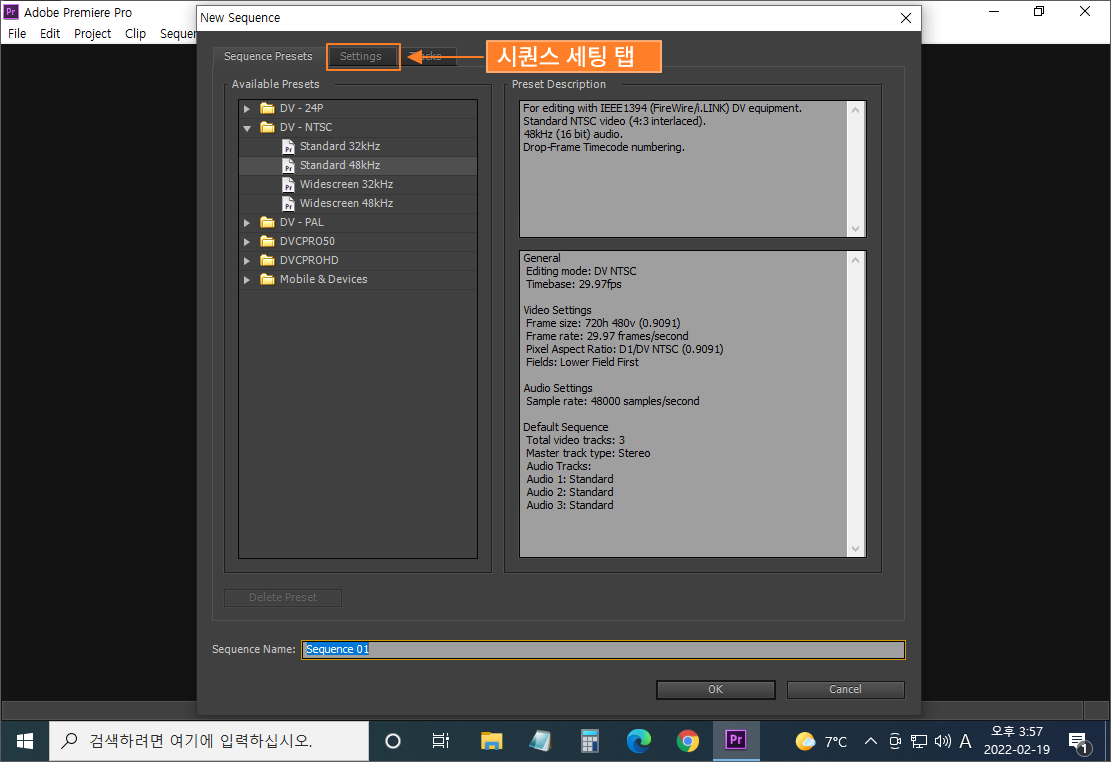Click the DV - 24P folder icon
The image size is (1111, 762).
pyautogui.click(x=267, y=108)
